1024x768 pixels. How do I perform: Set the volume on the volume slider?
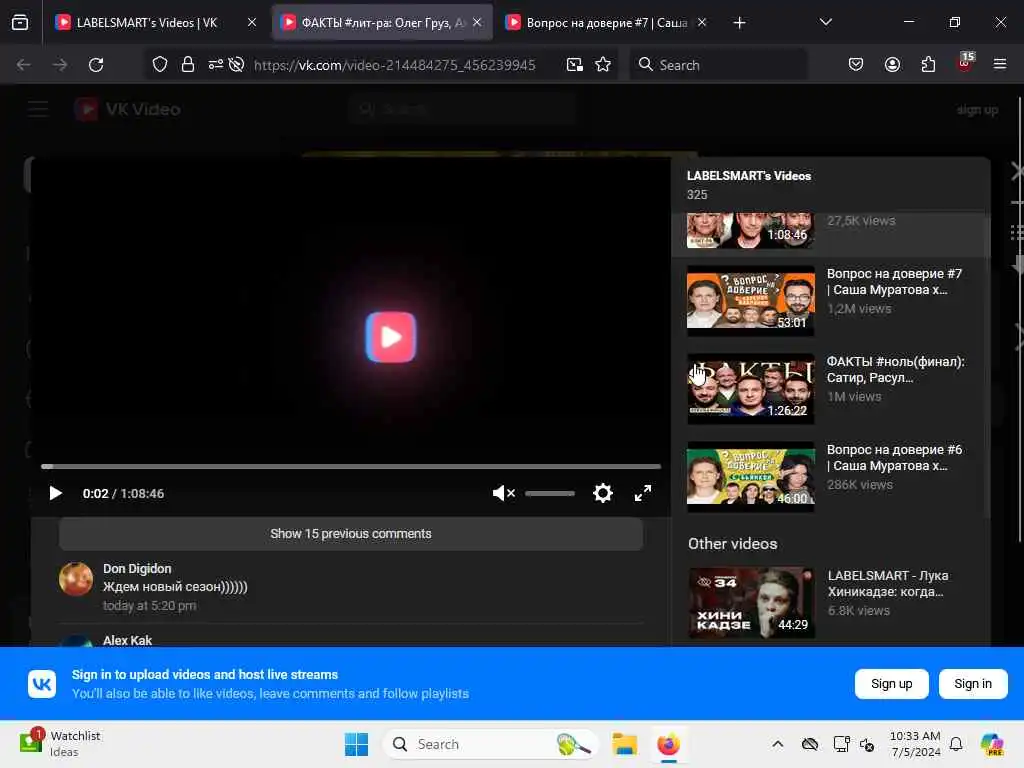coord(550,493)
